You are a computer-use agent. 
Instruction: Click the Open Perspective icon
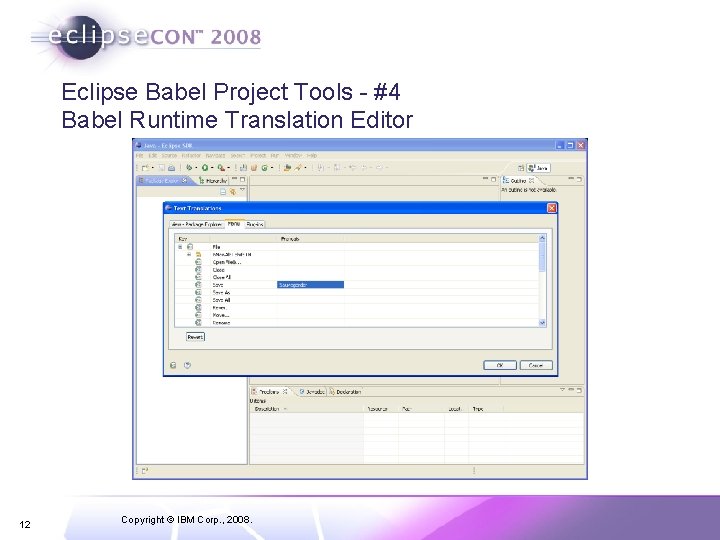[521, 168]
